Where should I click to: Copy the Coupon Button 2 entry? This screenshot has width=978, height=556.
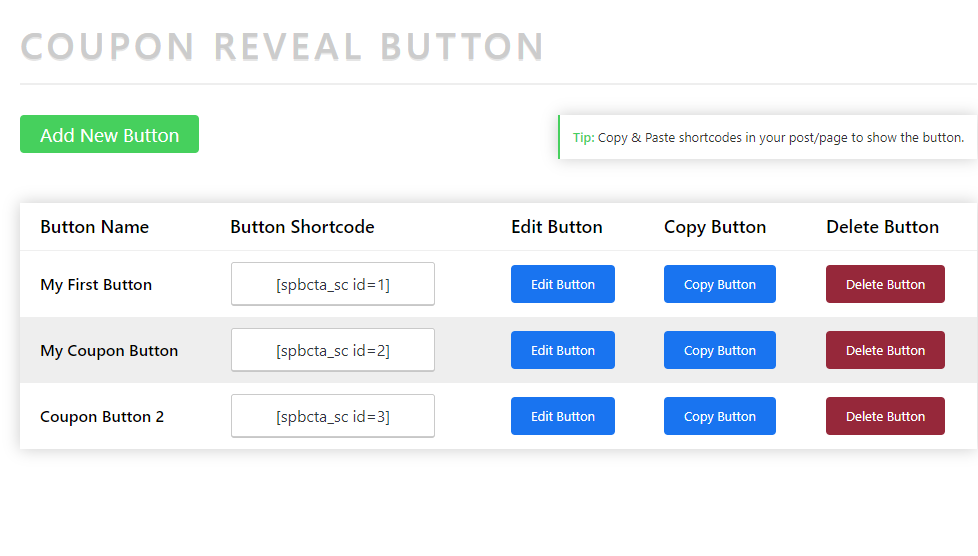point(719,416)
